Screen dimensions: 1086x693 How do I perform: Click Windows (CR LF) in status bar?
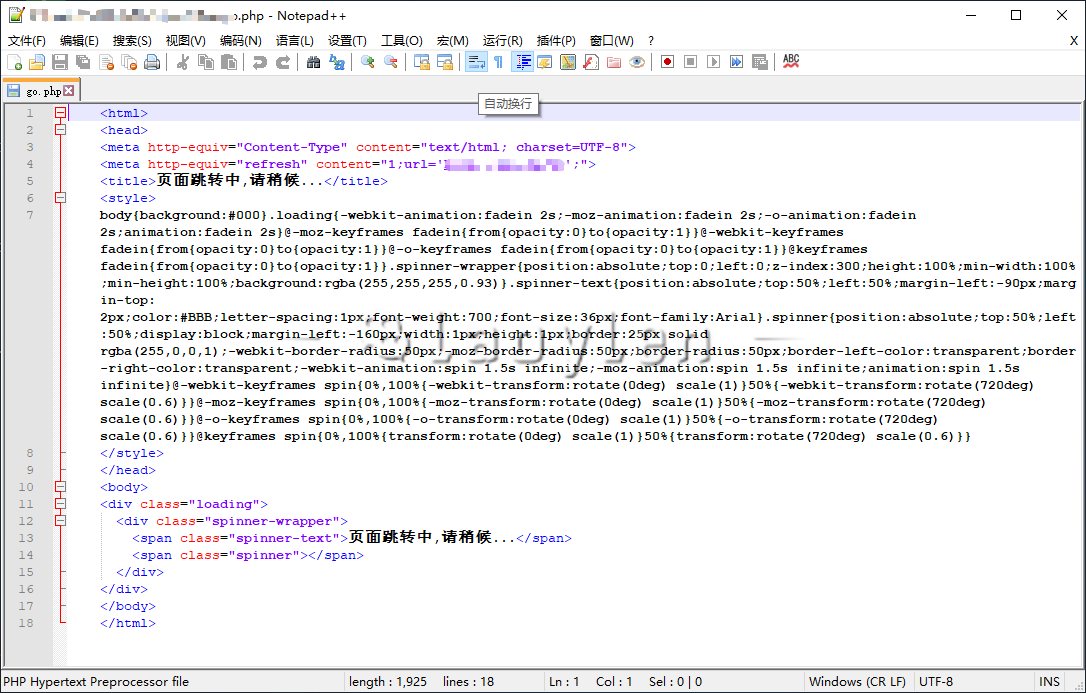tap(857, 682)
